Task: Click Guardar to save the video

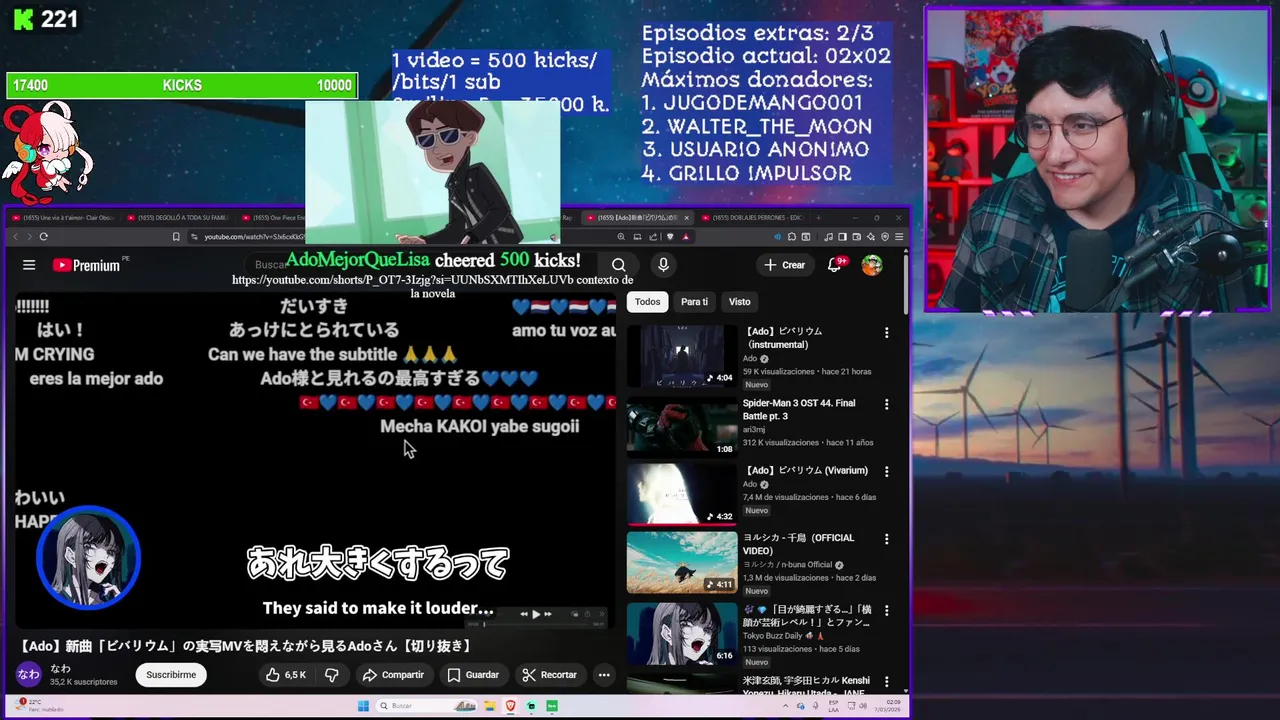Action: (473, 675)
